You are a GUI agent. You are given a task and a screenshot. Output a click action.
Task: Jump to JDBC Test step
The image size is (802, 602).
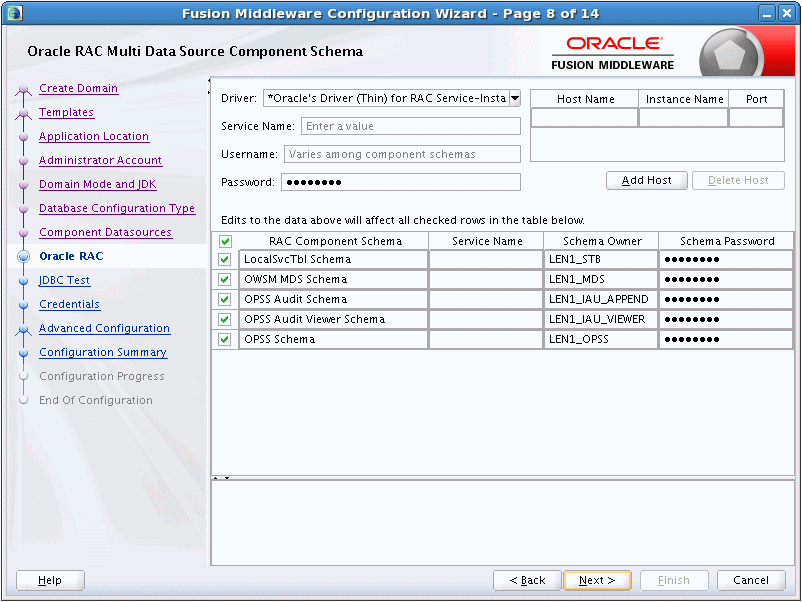click(64, 280)
